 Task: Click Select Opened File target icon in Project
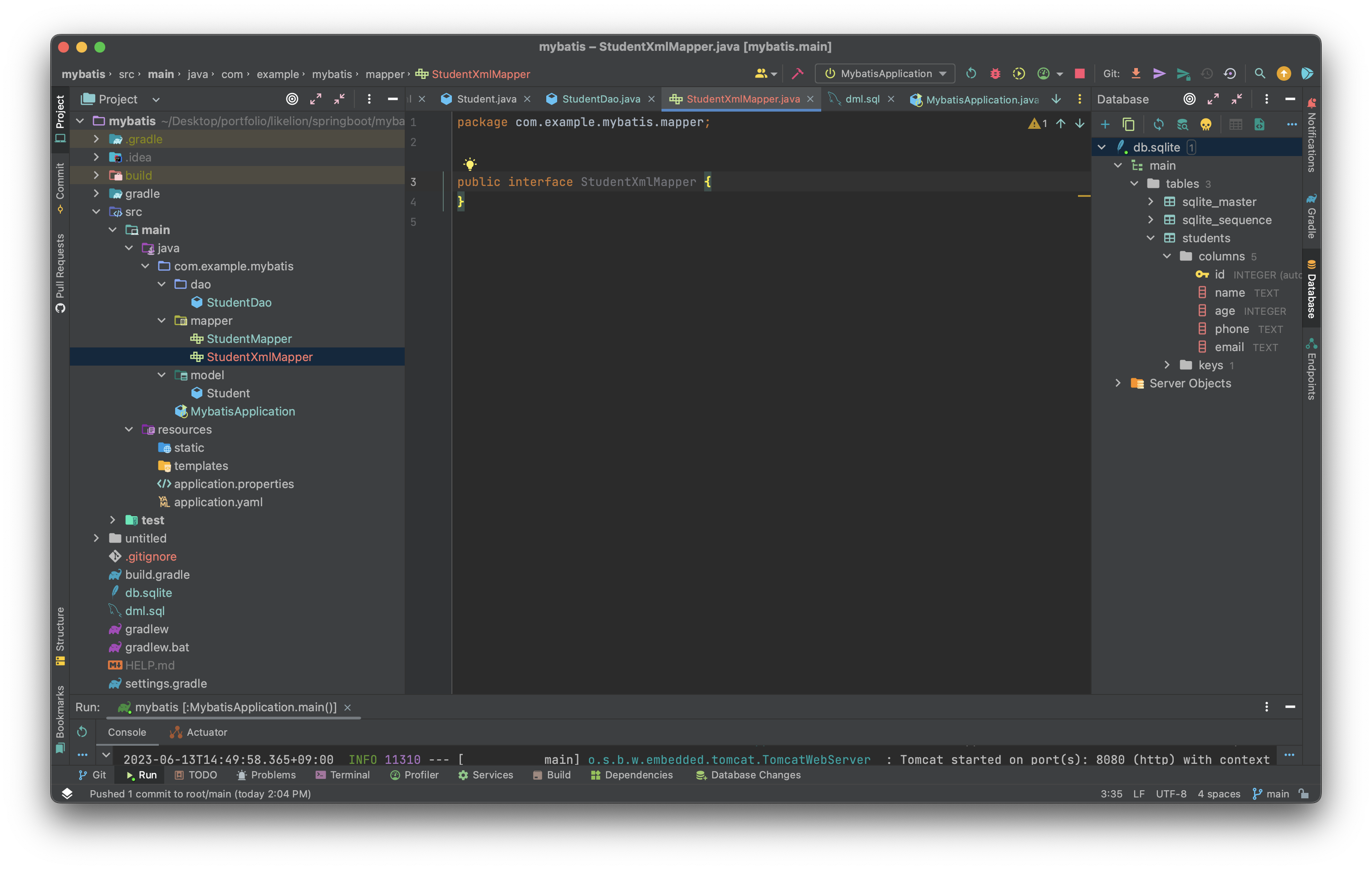pos(292,99)
